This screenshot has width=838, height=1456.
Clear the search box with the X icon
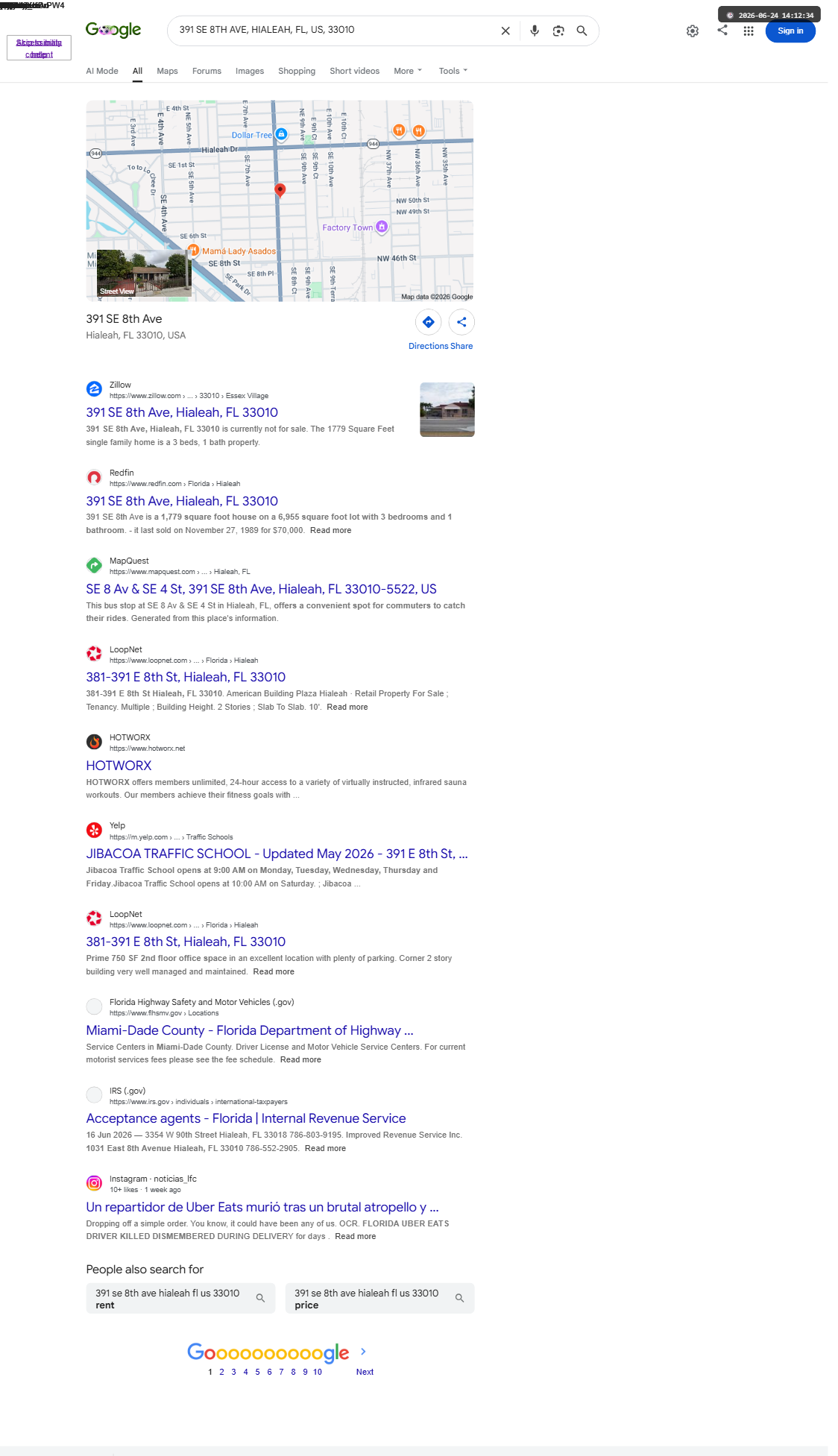(505, 31)
